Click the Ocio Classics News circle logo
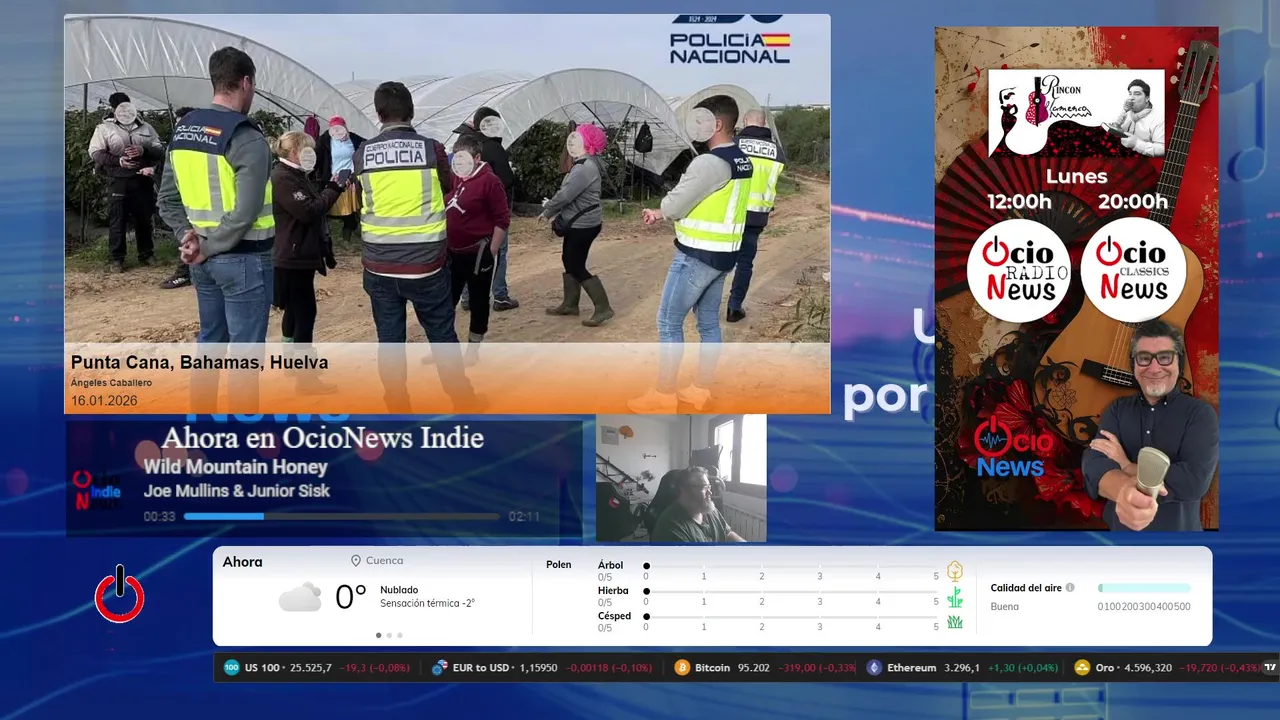The width and height of the screenshot is (1280, 720). [1133, 270]
